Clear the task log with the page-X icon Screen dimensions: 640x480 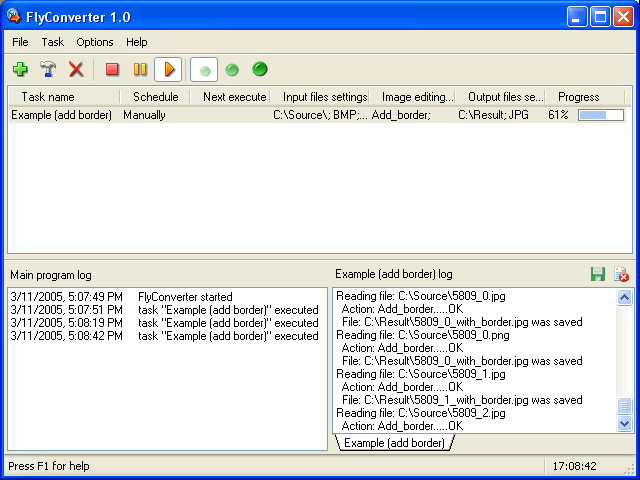click(621, 274)
